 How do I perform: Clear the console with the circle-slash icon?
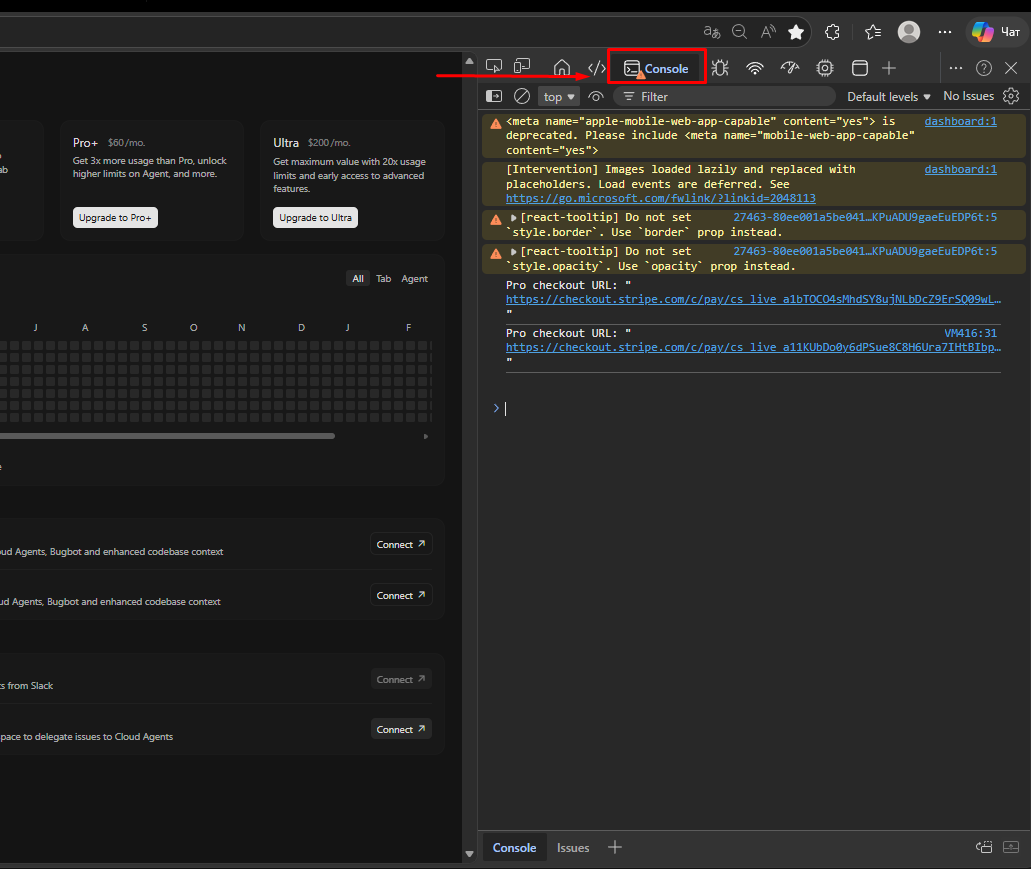pyautogui.click(x=522, y=97)
